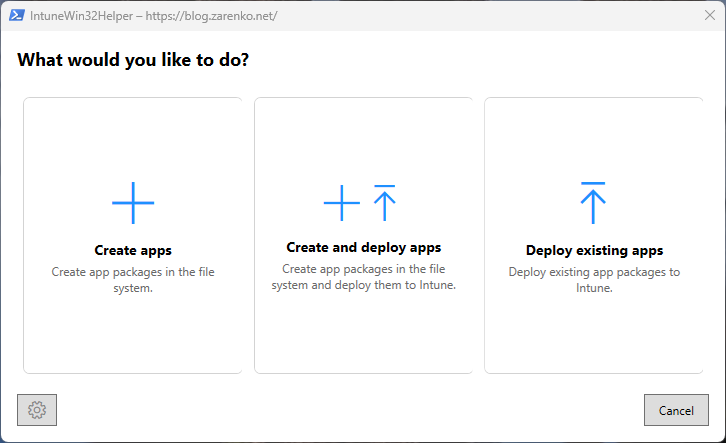Click description mentioning "deploy them to Intune"
This screenshot has width=726, height=443.
pos(363,276)
